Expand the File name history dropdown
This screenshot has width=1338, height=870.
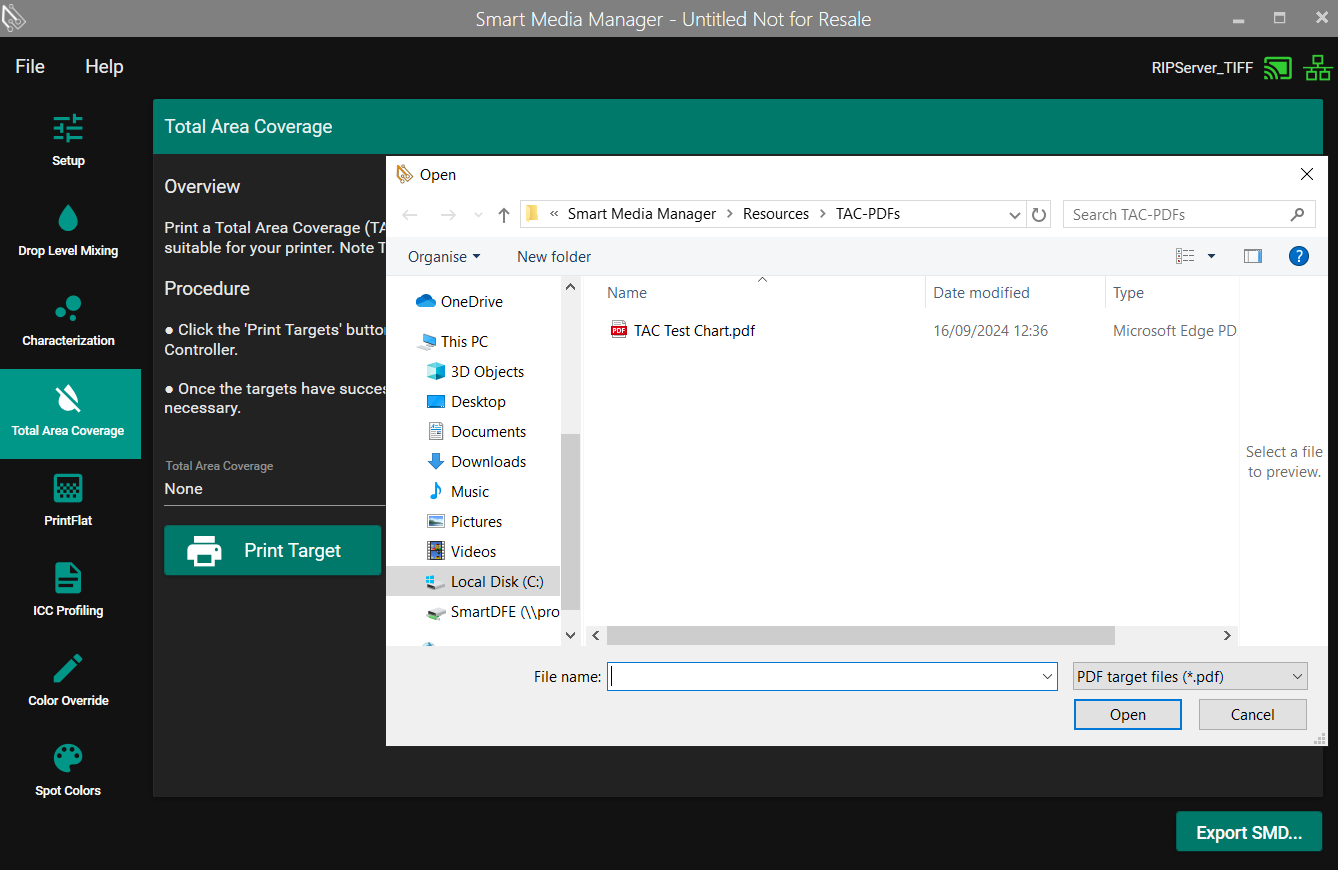[1047, 677]
